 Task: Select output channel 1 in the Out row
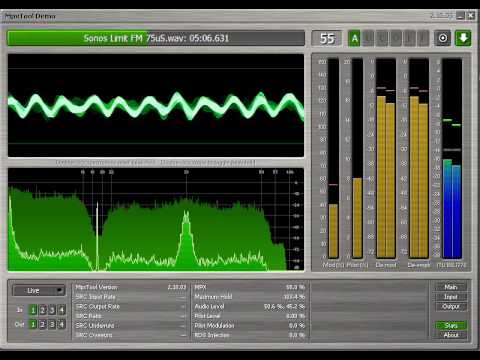click(33, 324)
